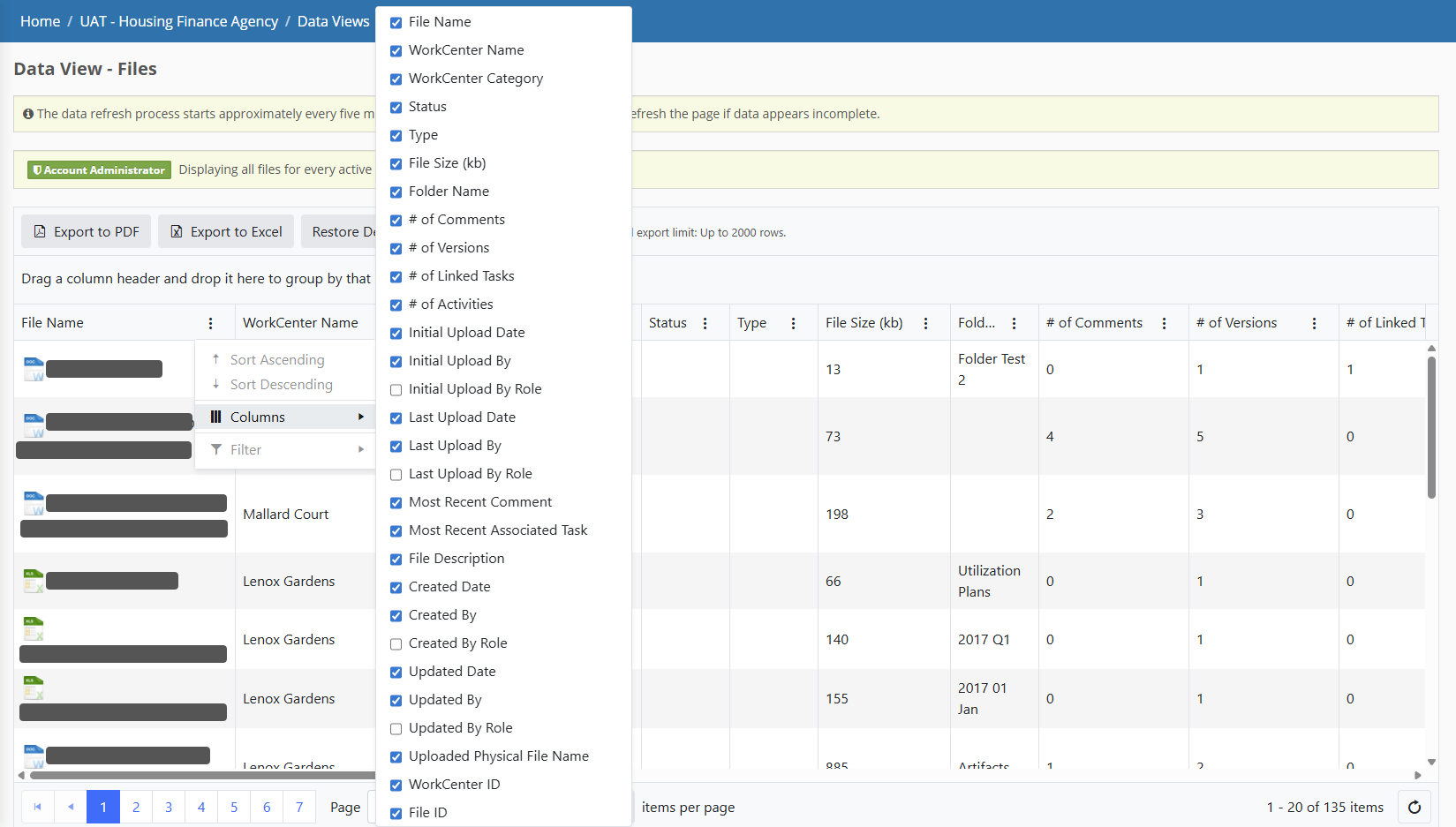
Task: Expand the Filter submenu arrow
Action: pyautogui.click(x=361, y=449)
